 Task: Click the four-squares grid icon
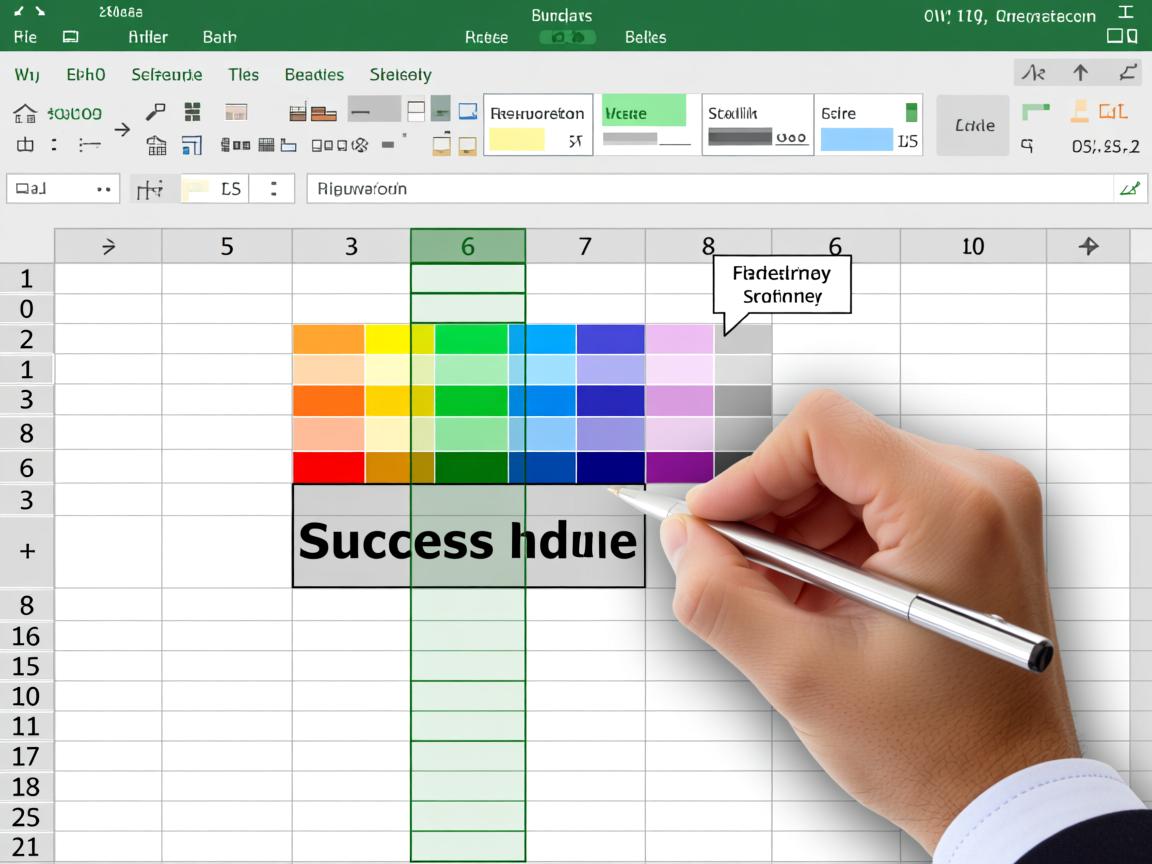tap(192, 112)
